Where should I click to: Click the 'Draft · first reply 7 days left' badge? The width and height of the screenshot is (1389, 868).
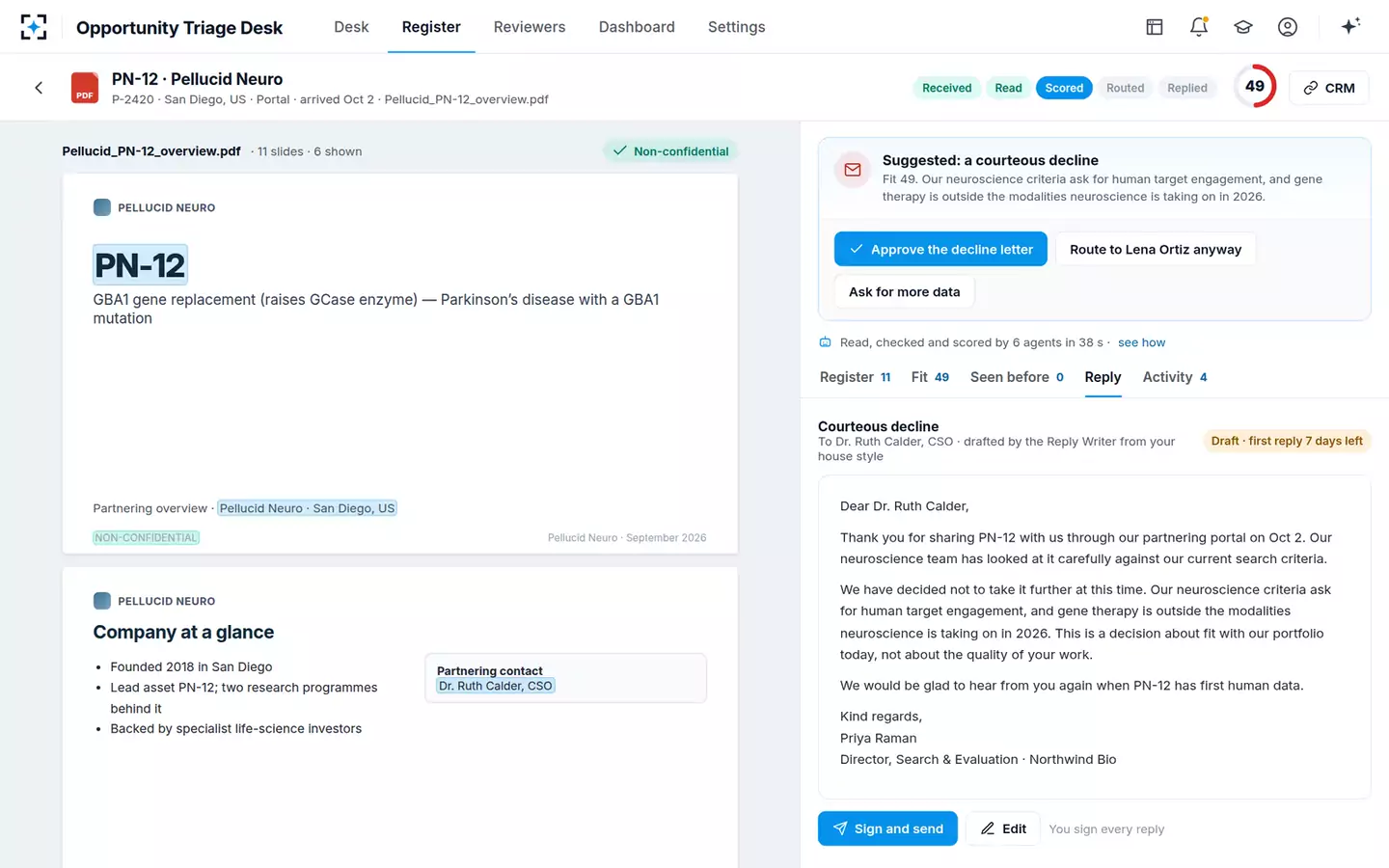point(1287,441)
